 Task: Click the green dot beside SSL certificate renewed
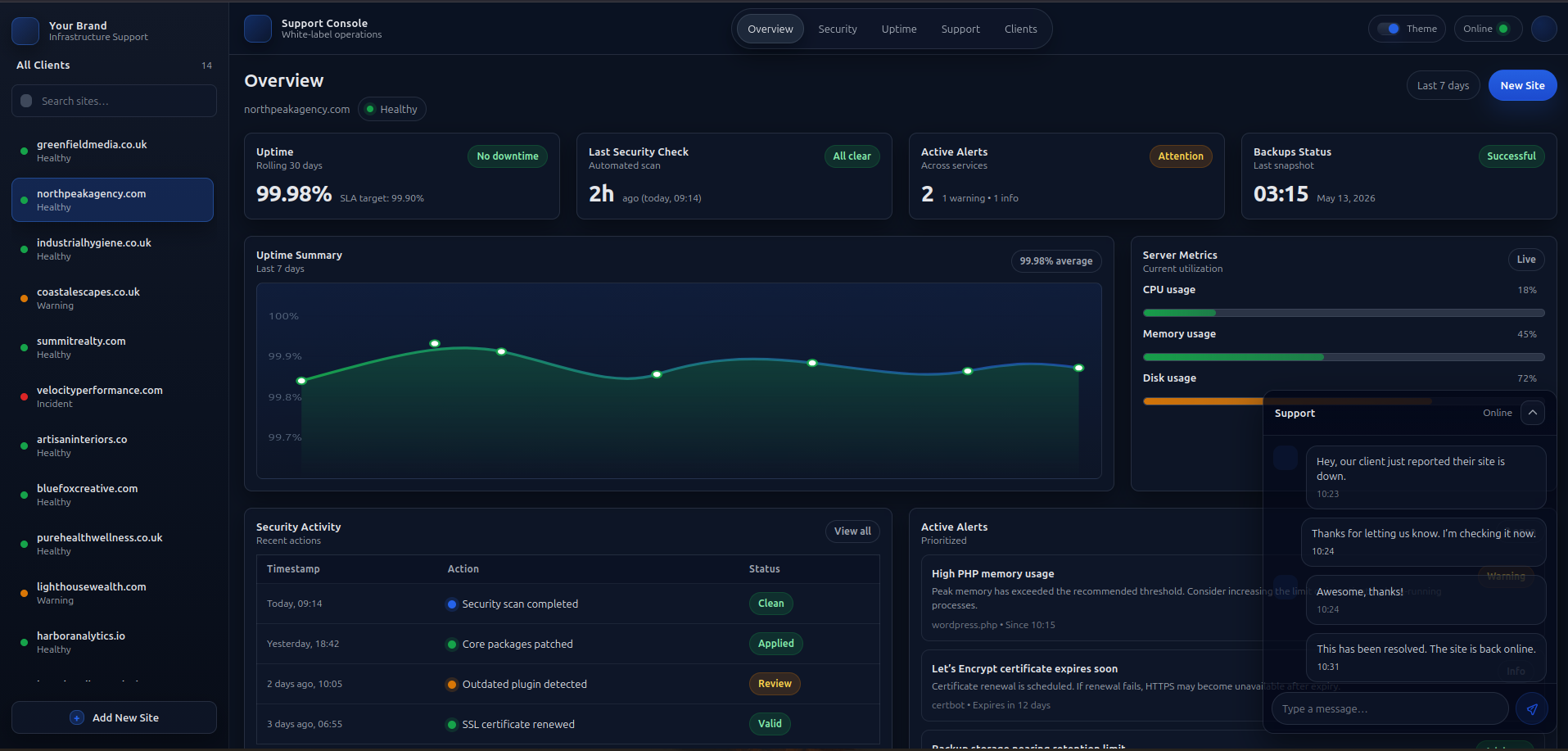(x=451, y=724)
